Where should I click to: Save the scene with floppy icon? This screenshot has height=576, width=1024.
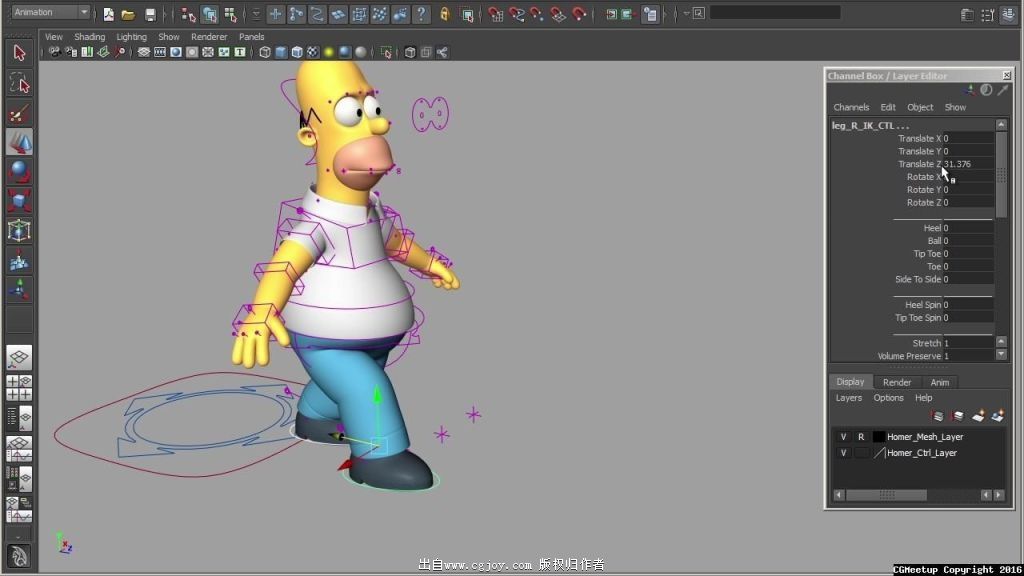(150, 14)
